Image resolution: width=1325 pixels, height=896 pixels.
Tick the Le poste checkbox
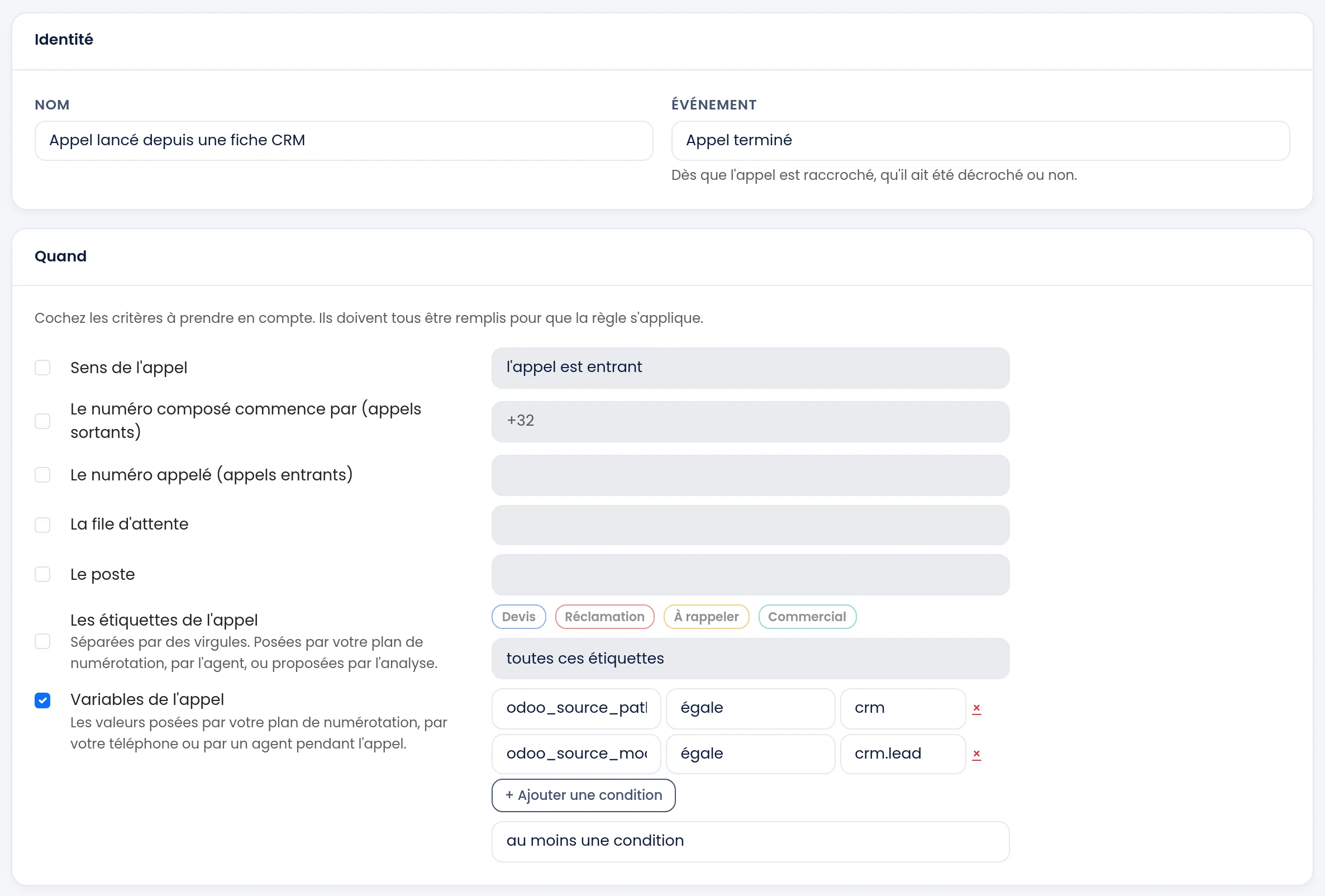point(43,574)
